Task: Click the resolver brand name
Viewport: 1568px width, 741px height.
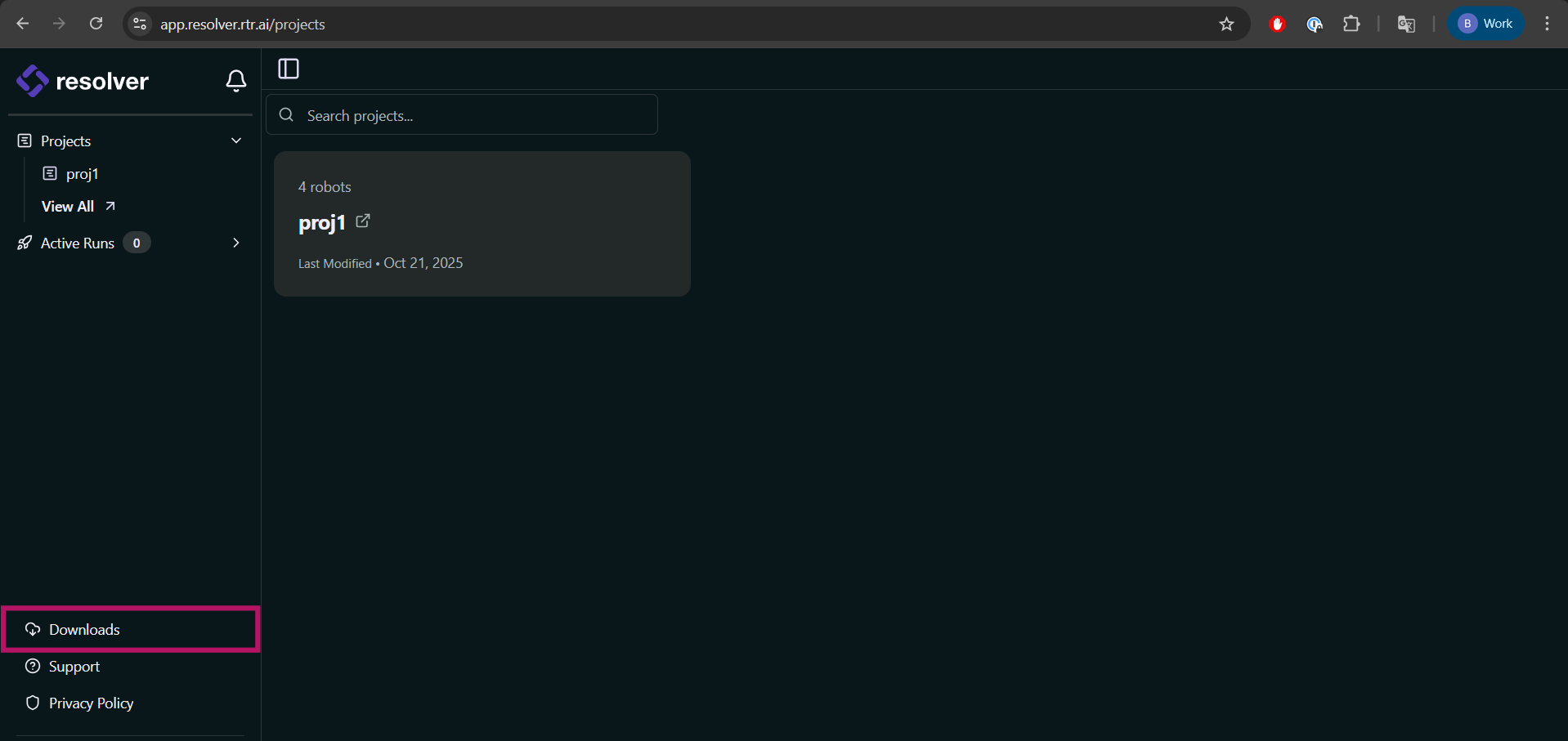Action: 102,81
